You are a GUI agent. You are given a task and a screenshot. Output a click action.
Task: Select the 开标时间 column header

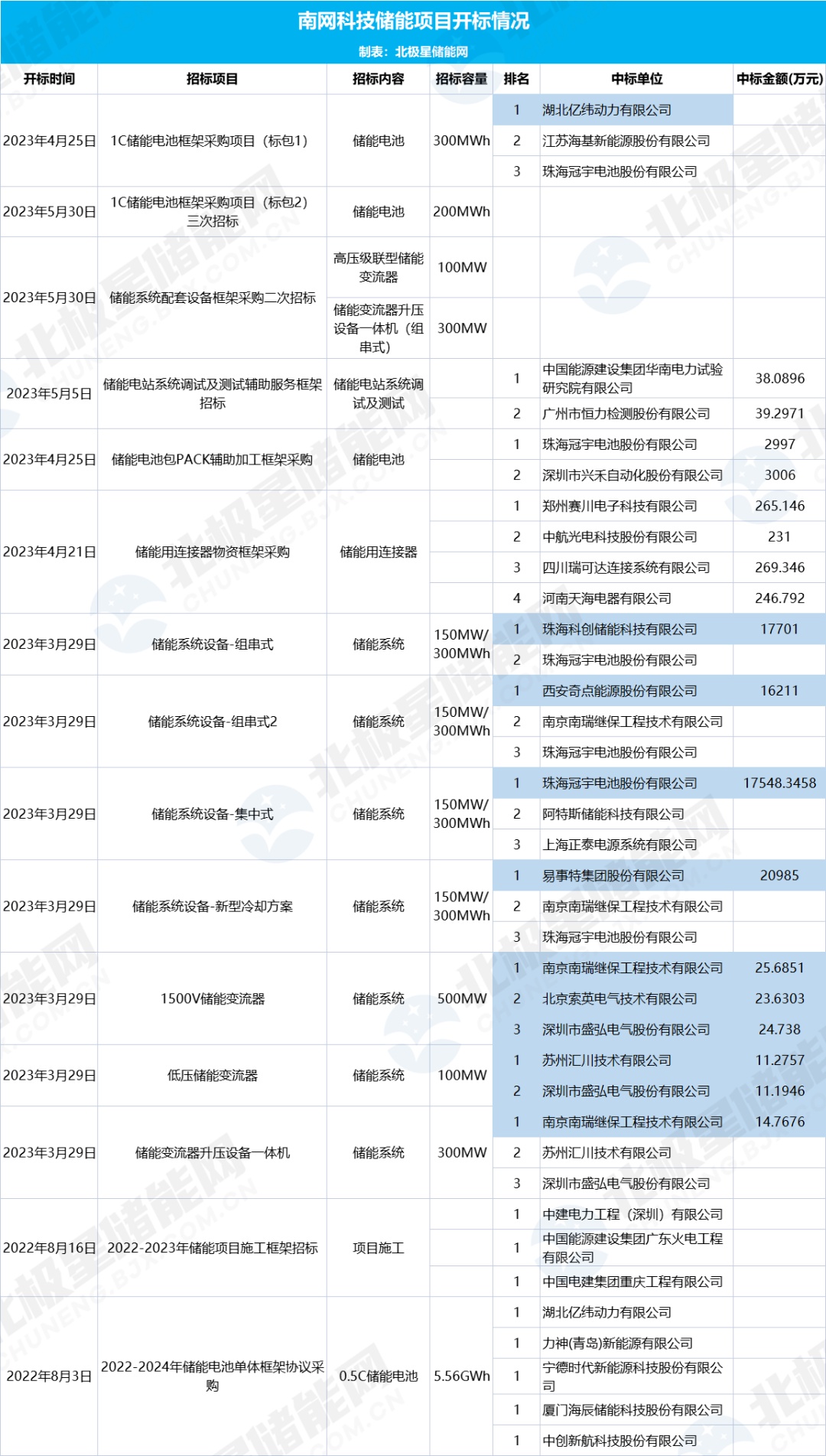pos(49,79)
